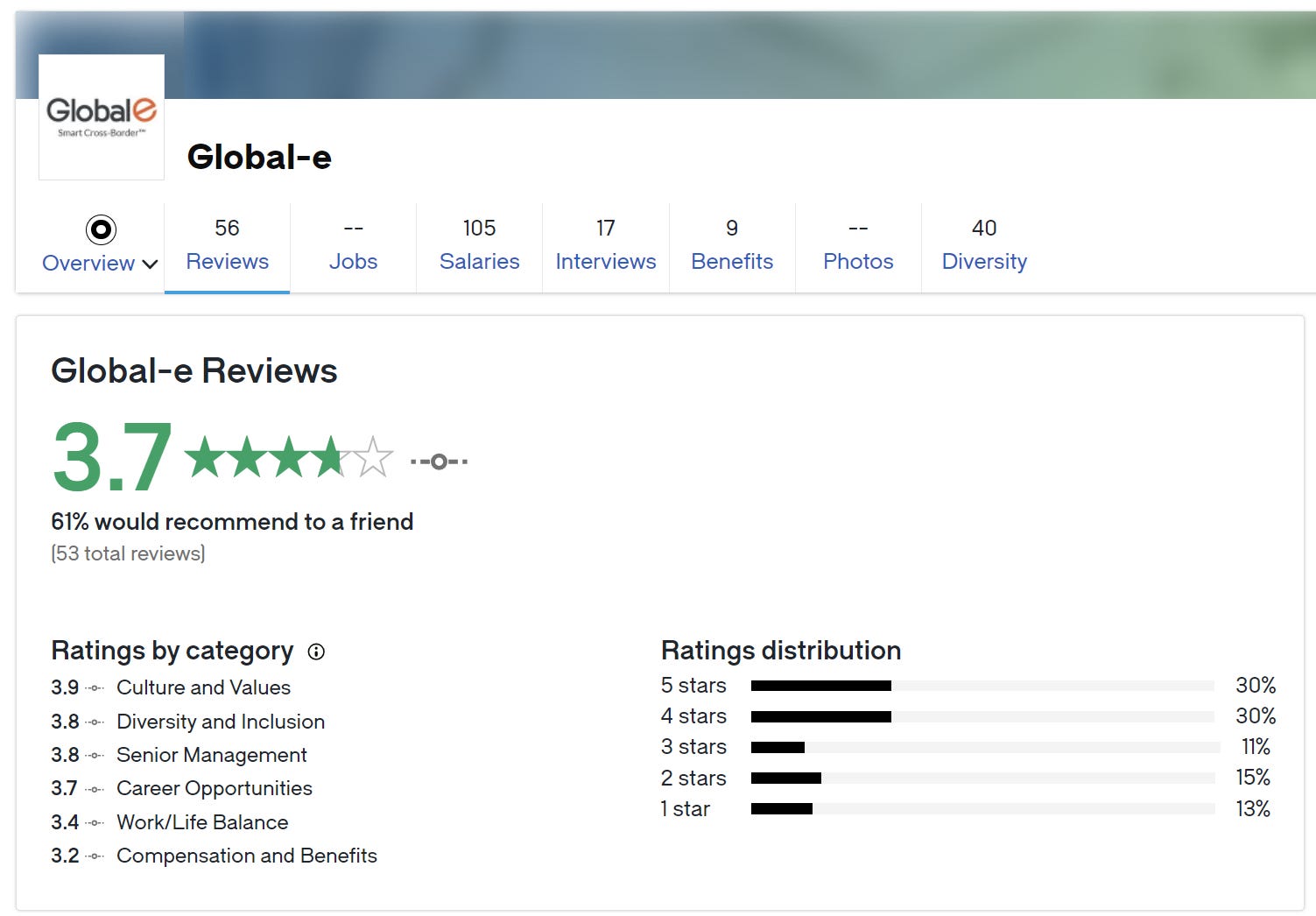Click the trend icon beside the 3.7 rating
Viewport: 1316px width, 916px height.
coord(439,461)
